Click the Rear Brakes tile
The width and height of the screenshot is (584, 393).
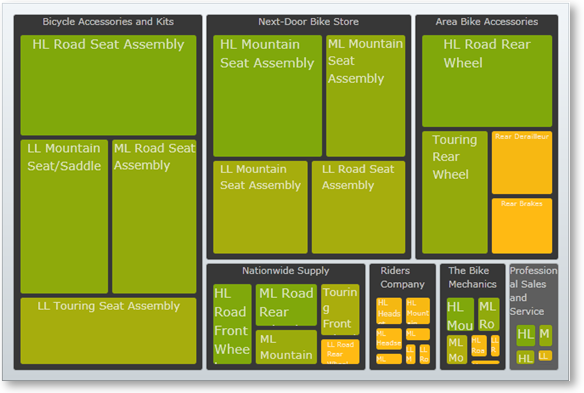[x=522, y=226]
